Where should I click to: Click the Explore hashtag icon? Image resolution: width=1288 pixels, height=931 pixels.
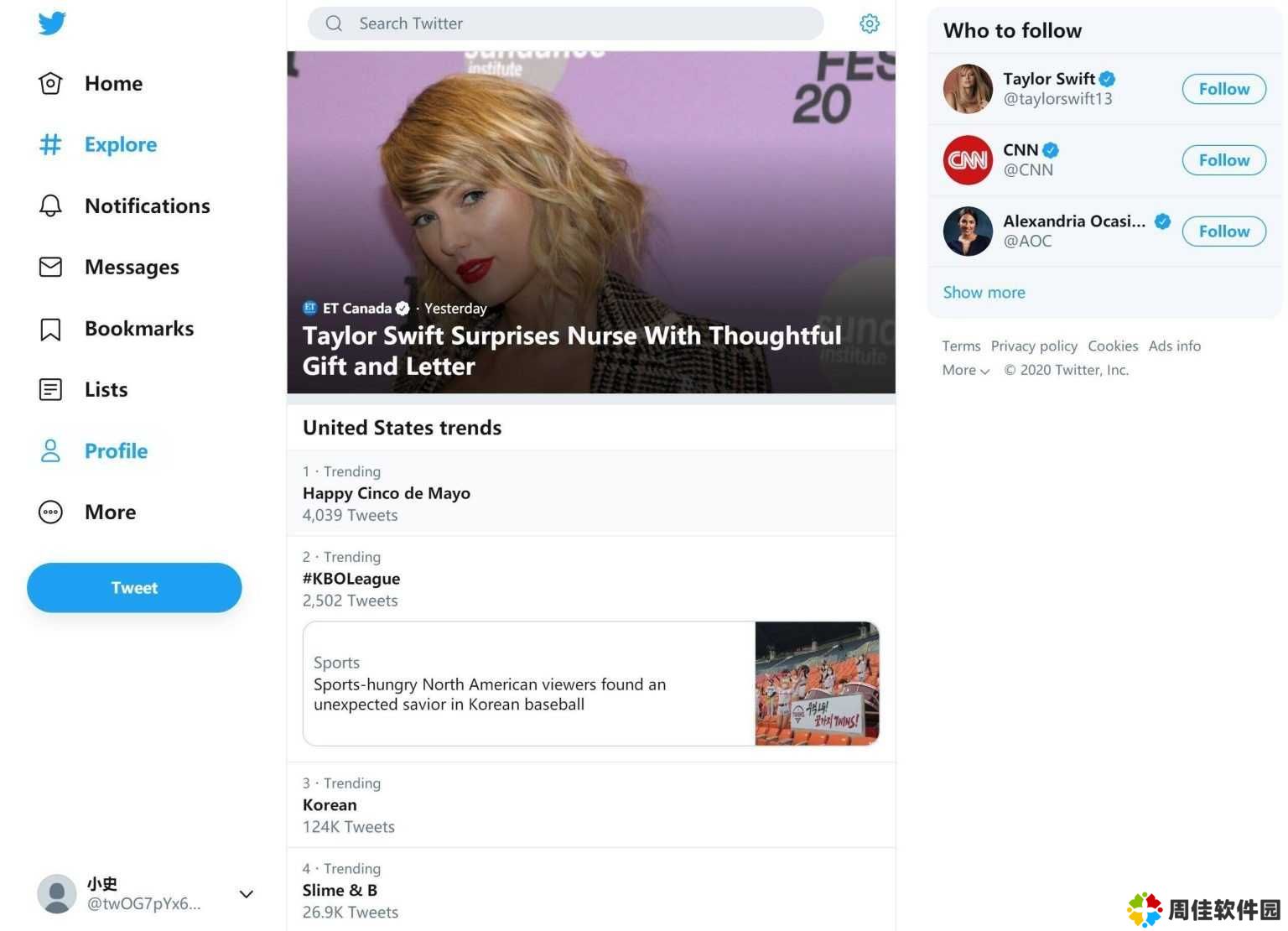coord(50,145)
